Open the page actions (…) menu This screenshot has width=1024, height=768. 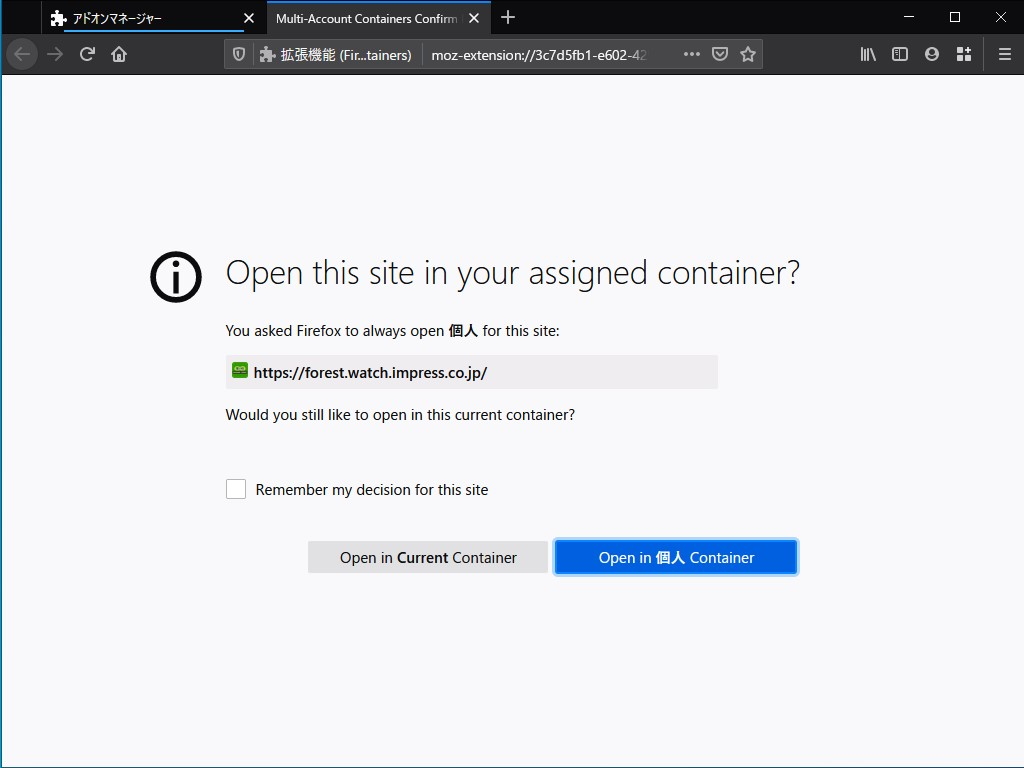691,54
